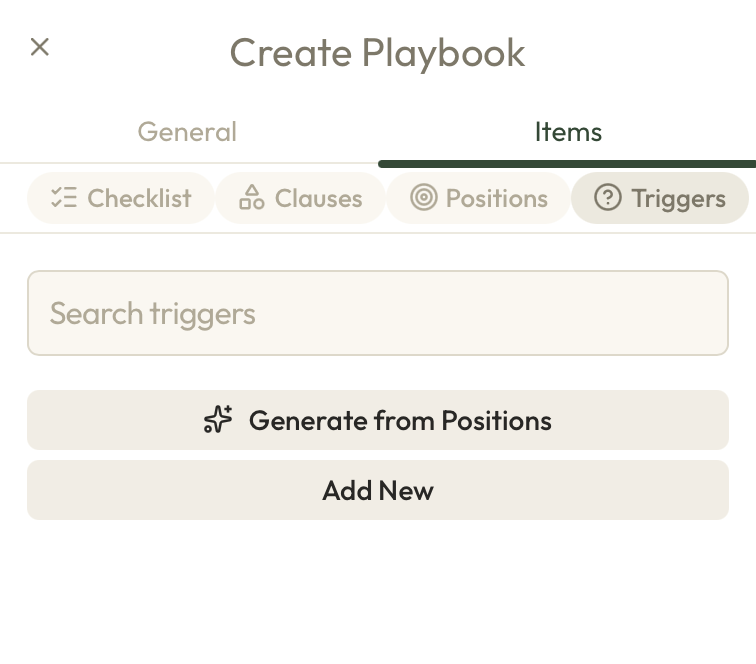This screenshot has width=756, height=664.
Task: Click the Positions target icon
Action: 423,197
